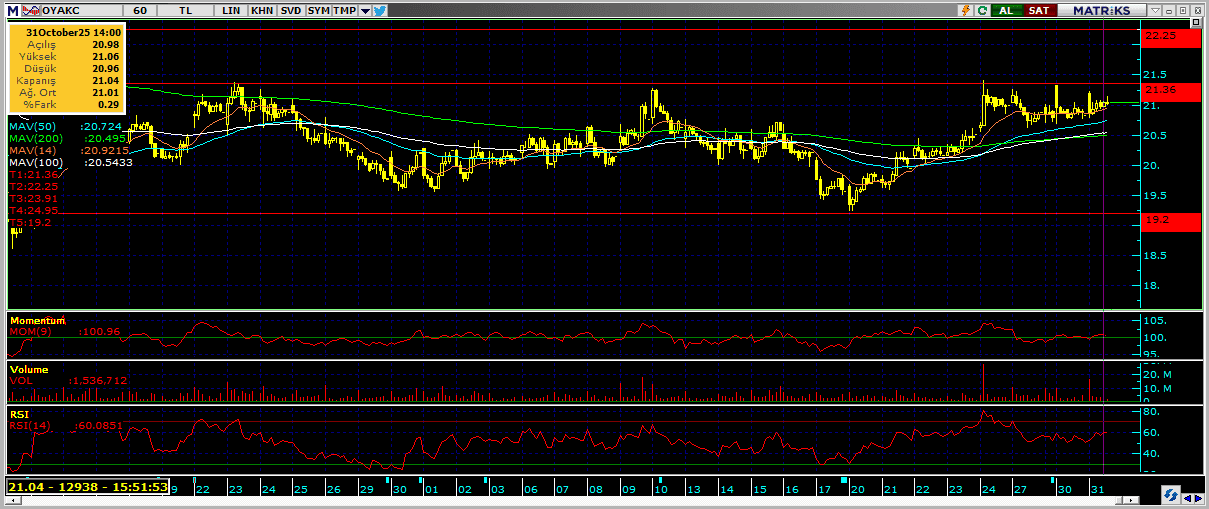Toggle the KHN option in toolbar
This screenshot has height=509, width=1209.
point(261,10)
